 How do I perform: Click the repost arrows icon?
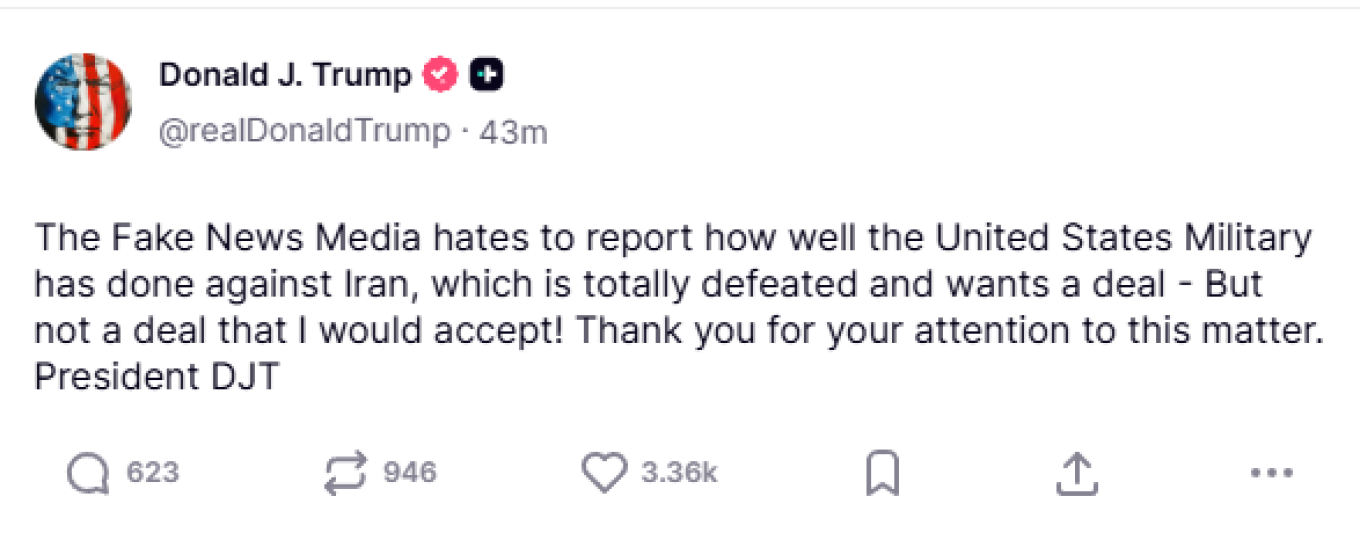tap(346, 473)
